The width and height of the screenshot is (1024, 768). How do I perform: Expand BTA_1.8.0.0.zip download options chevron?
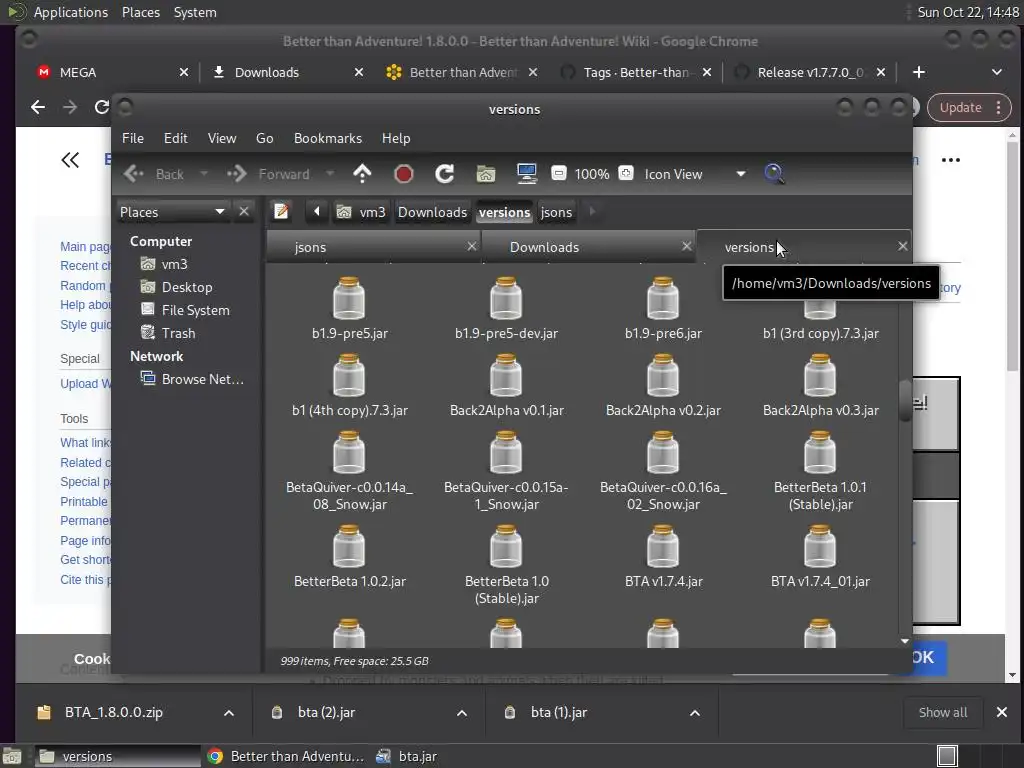pyautogui.click(x=228, y=713)
